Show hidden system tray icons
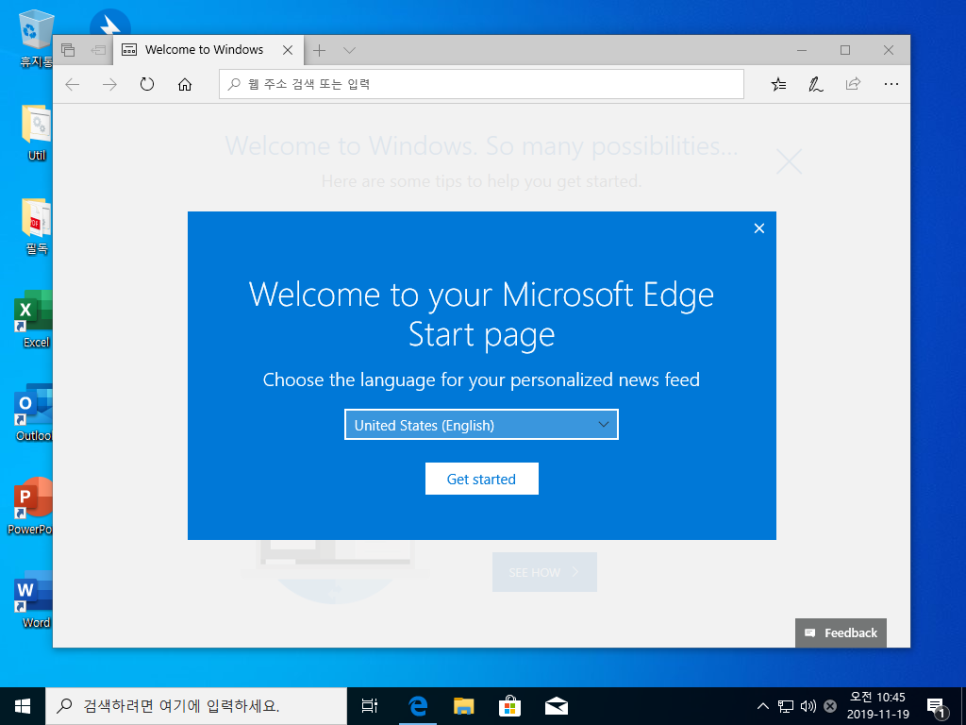 click(763, 707)
